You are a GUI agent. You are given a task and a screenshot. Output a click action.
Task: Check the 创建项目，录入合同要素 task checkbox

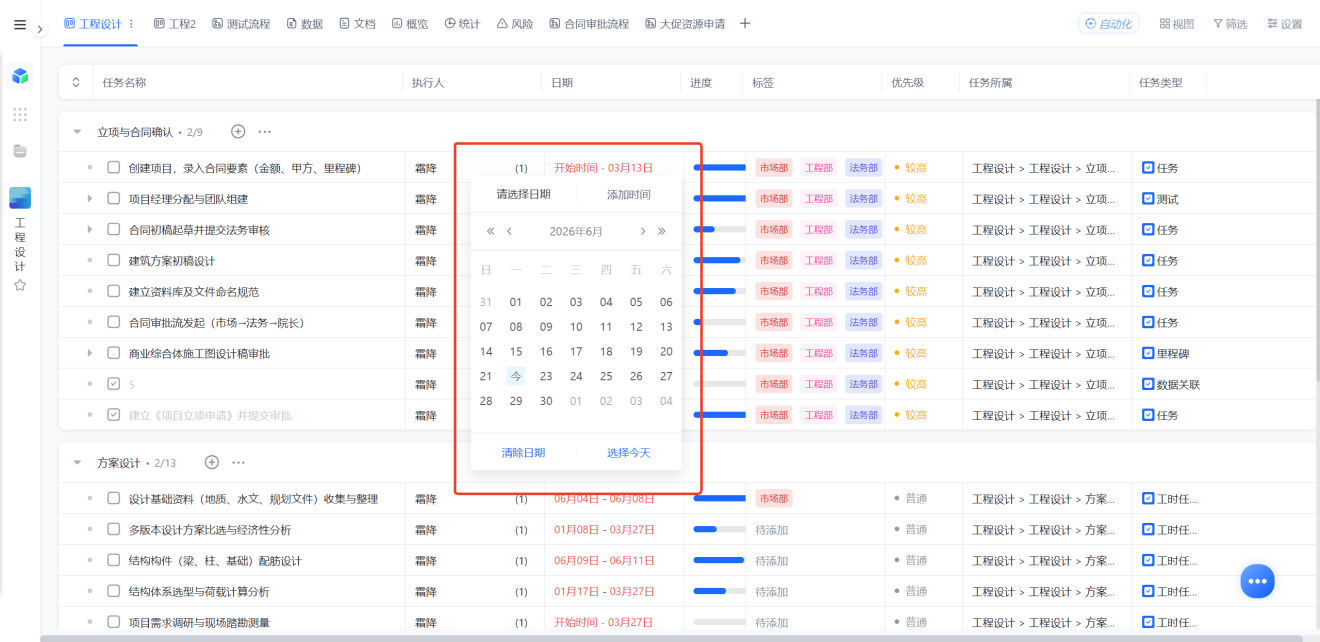[114, 168]
